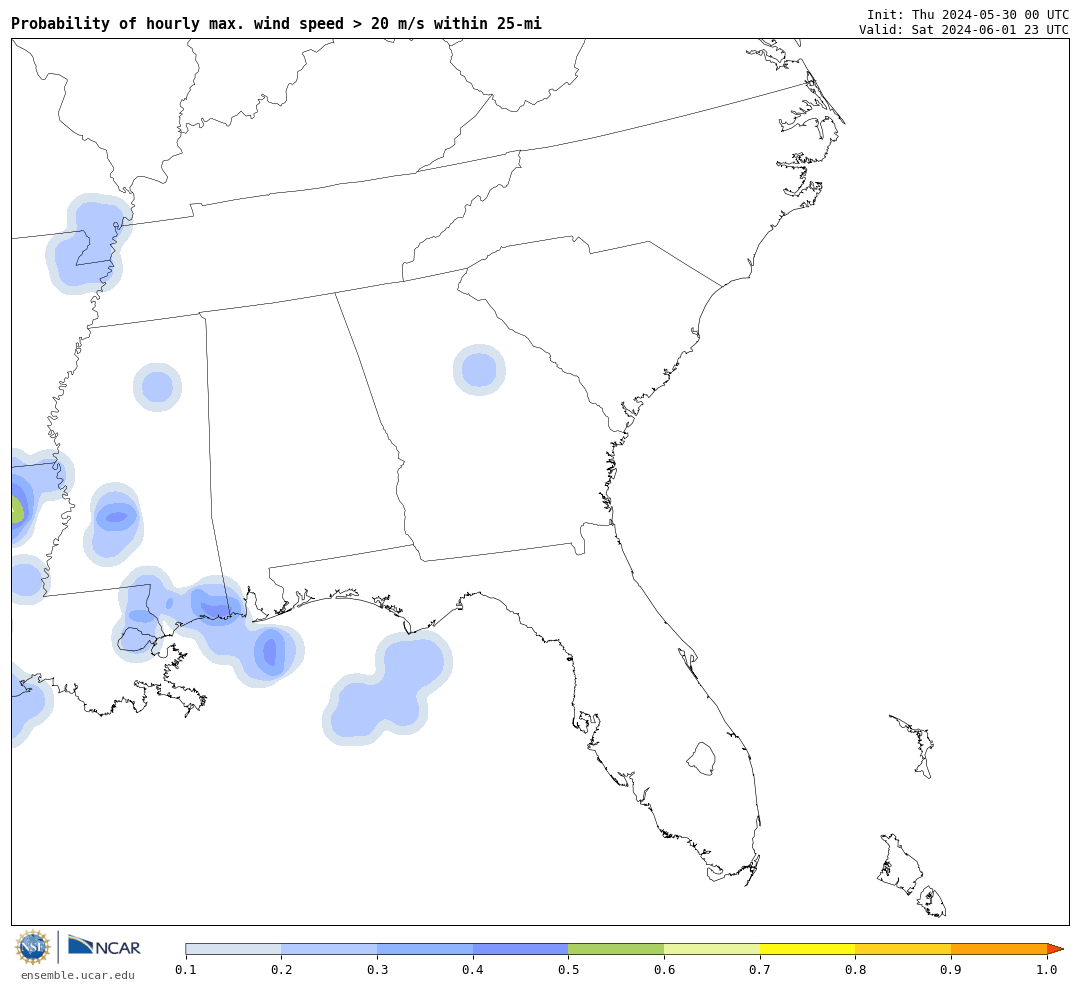The height and width of the screenshot is (988, 1080).
Task: Click the isolated blue probability blob in Georgia
Action: point(479,370)
